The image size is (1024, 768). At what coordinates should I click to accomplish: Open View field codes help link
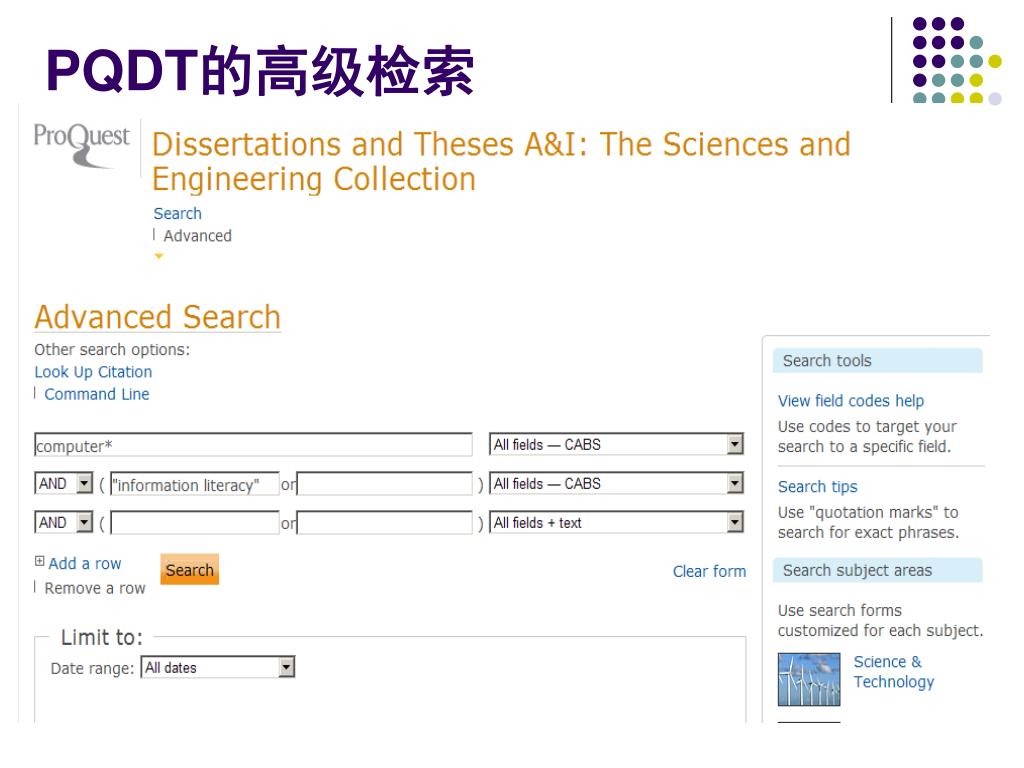tap(850, 401)
